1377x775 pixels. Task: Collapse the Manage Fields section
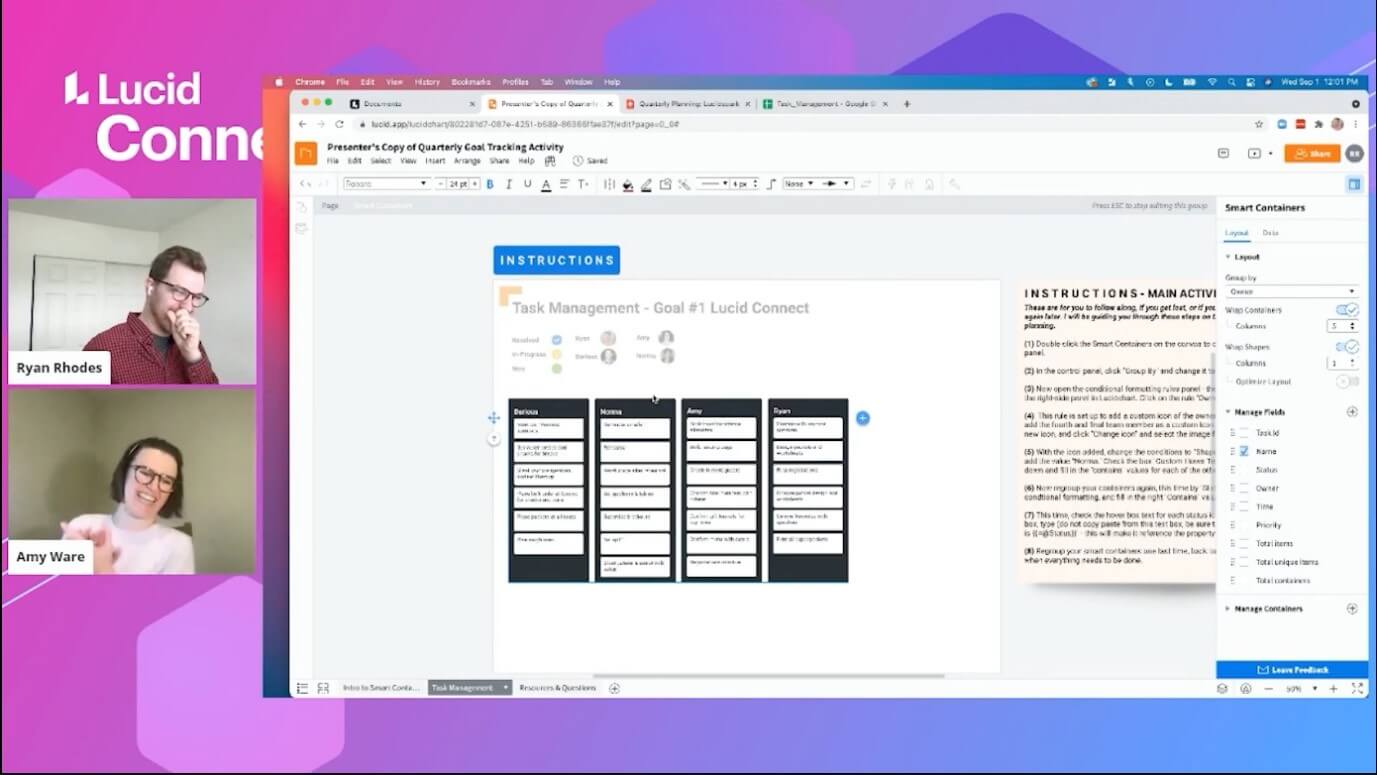tap(1228, 412)
